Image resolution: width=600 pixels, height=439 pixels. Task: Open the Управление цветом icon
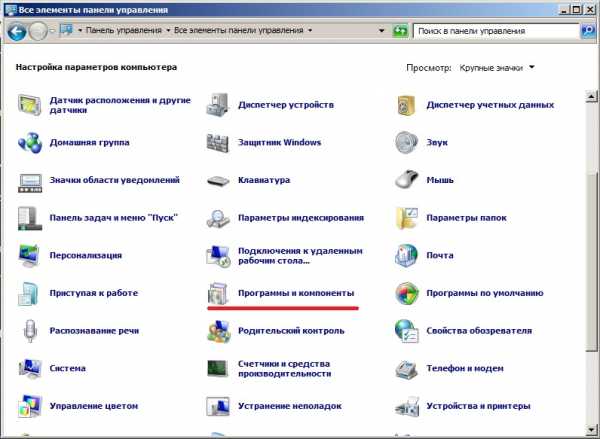click(29, 406)
